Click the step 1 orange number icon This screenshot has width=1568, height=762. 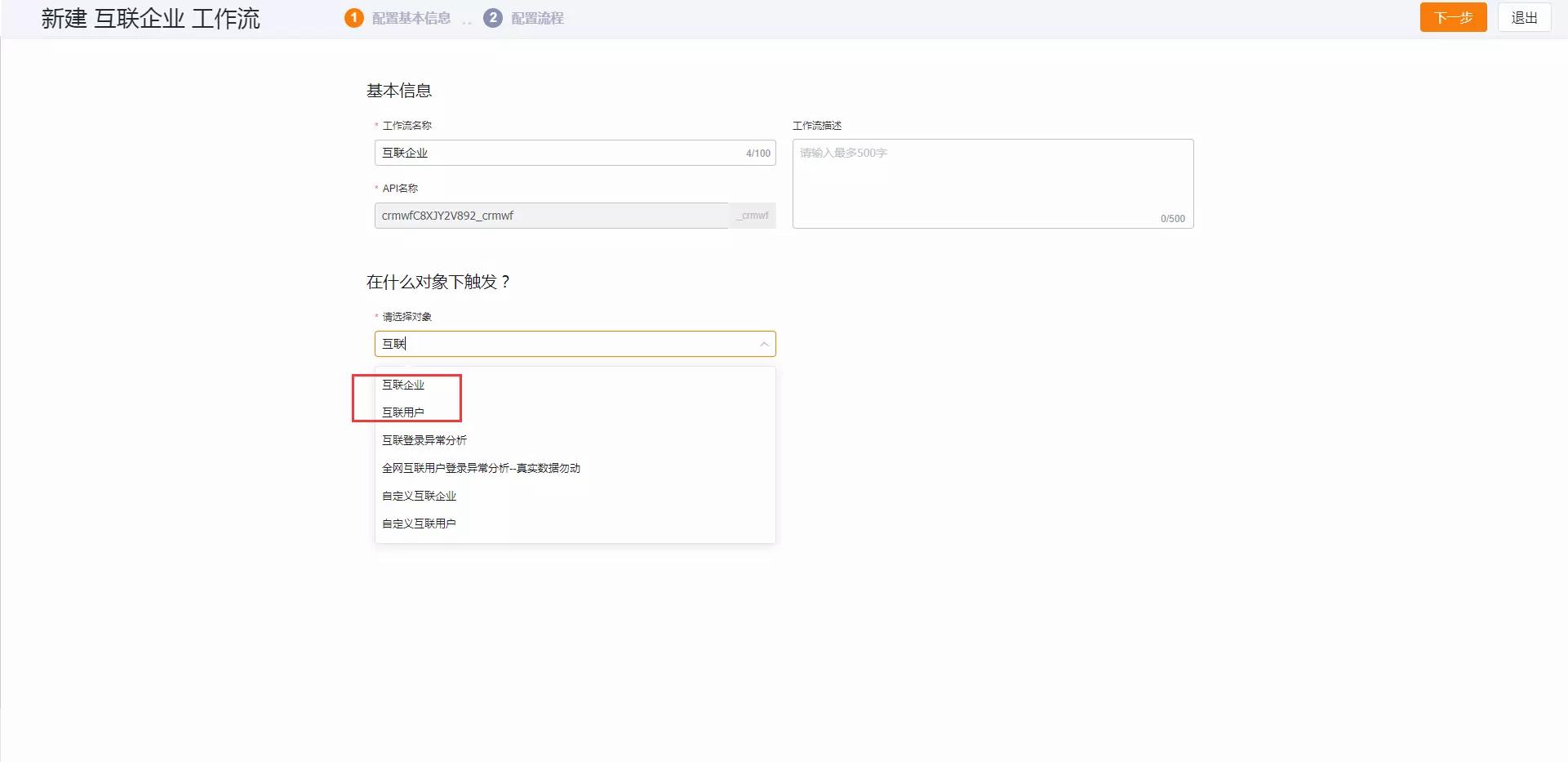click(353, 18)
